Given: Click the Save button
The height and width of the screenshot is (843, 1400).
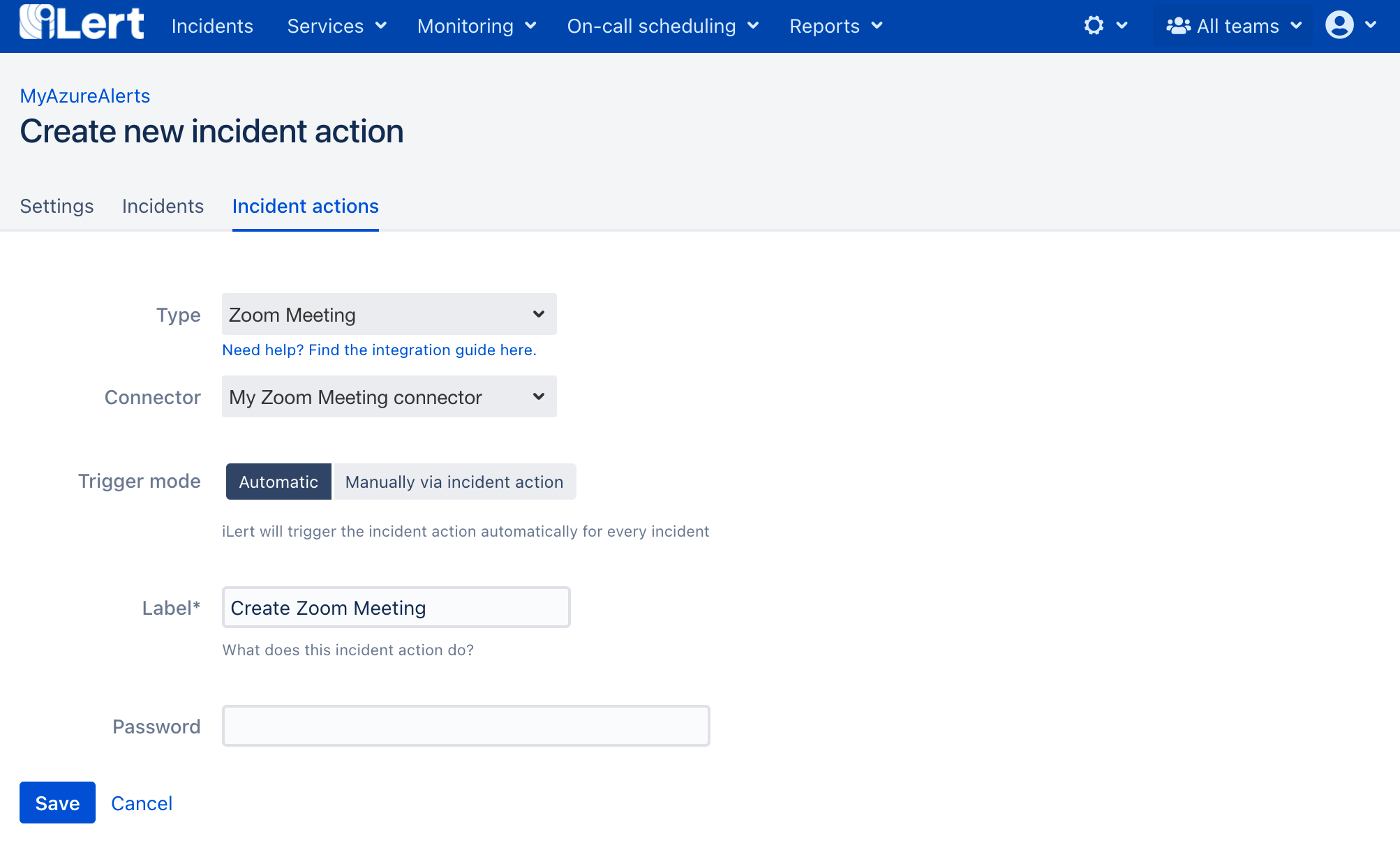Looking at the screenshot, I should click(x=57, y=803).
